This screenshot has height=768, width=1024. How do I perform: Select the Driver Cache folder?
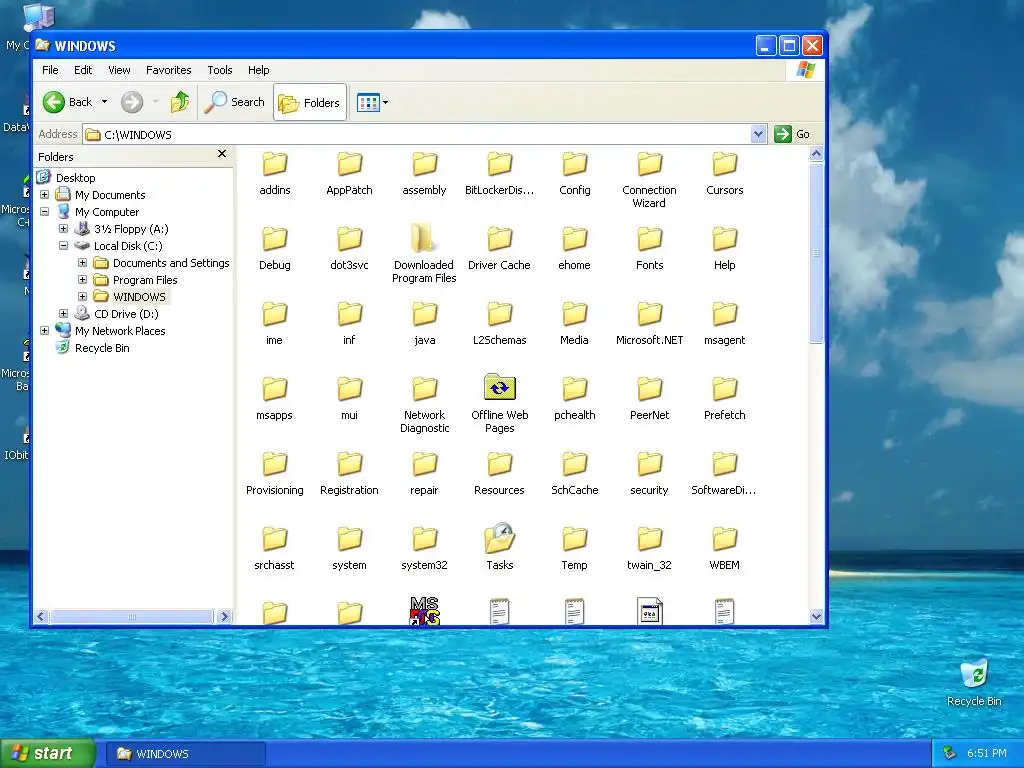[500, 249]
